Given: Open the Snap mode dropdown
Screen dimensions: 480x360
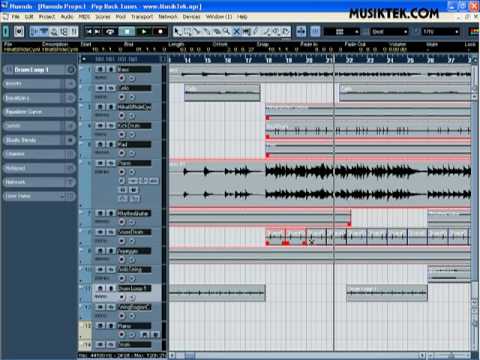Looking at the screenshot, I should tap(342, 32).
